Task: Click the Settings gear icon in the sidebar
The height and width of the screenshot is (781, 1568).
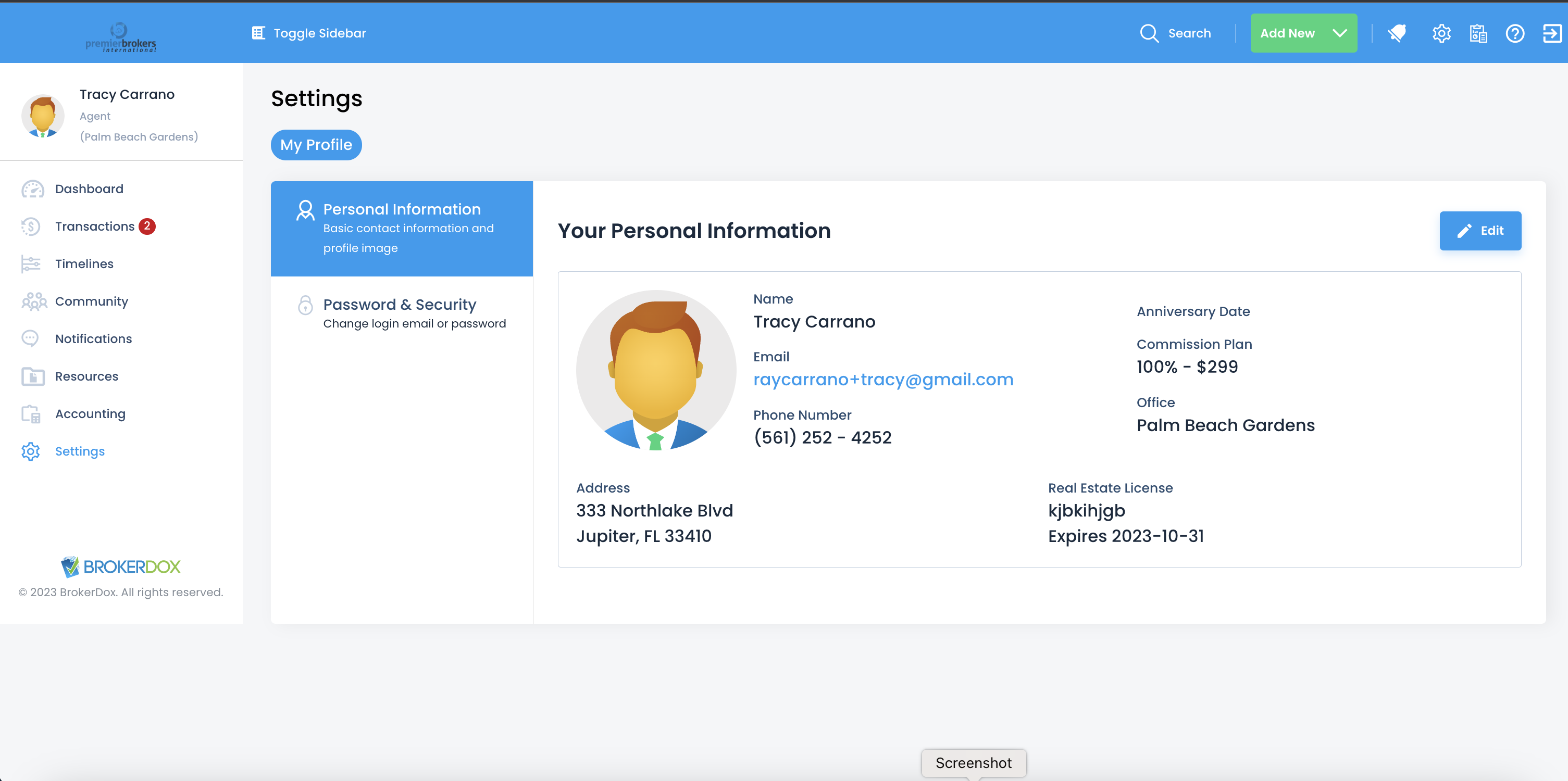Action: 30,451
